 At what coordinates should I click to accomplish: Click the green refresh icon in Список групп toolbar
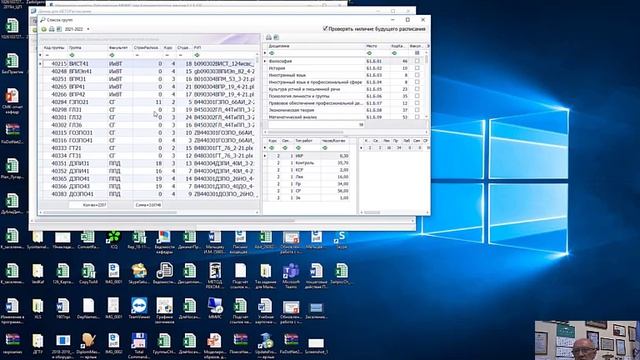[x=44, y=29]
